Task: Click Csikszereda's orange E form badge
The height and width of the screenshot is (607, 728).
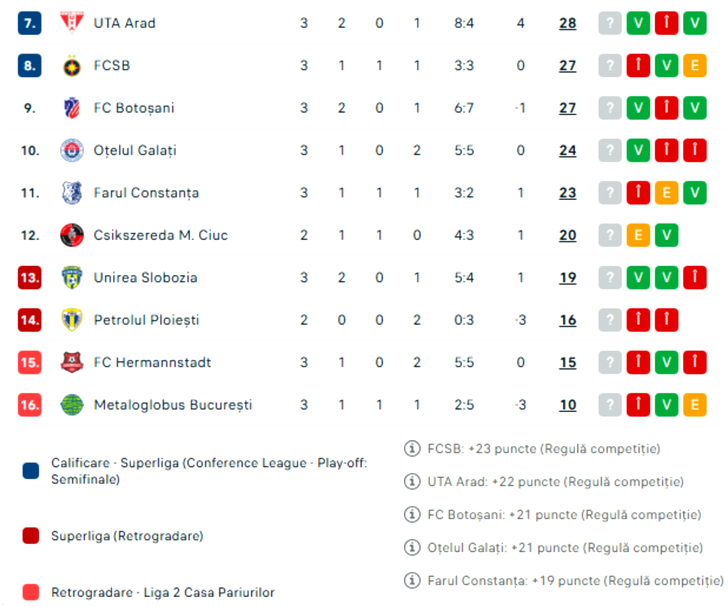Action: [x=638, y=235]
